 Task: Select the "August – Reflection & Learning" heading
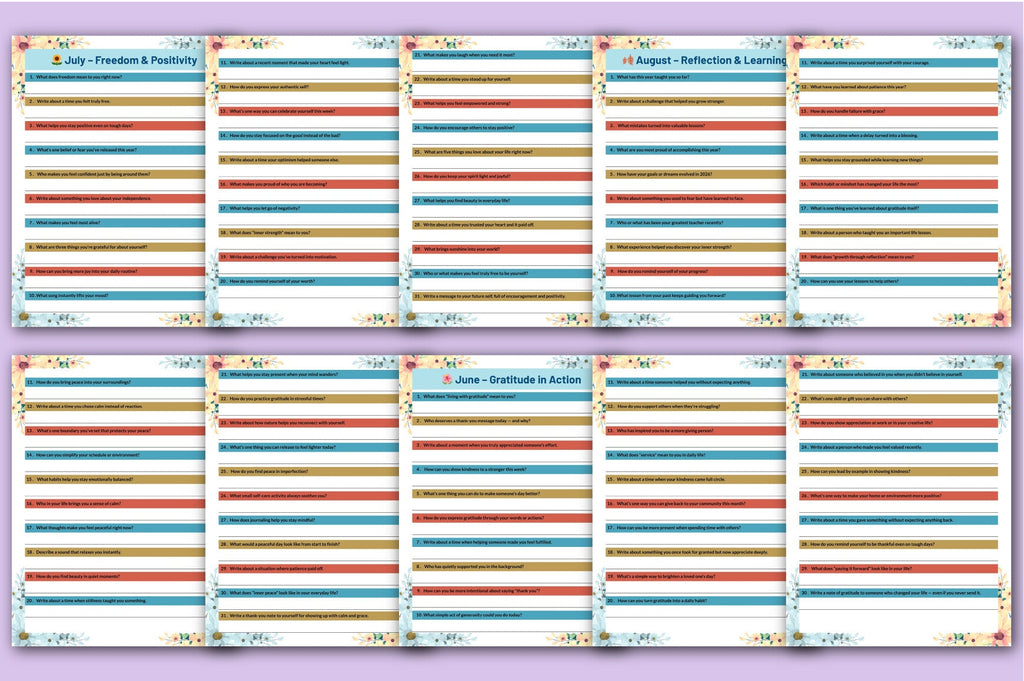pyautogui.click(x=711, y=60)
